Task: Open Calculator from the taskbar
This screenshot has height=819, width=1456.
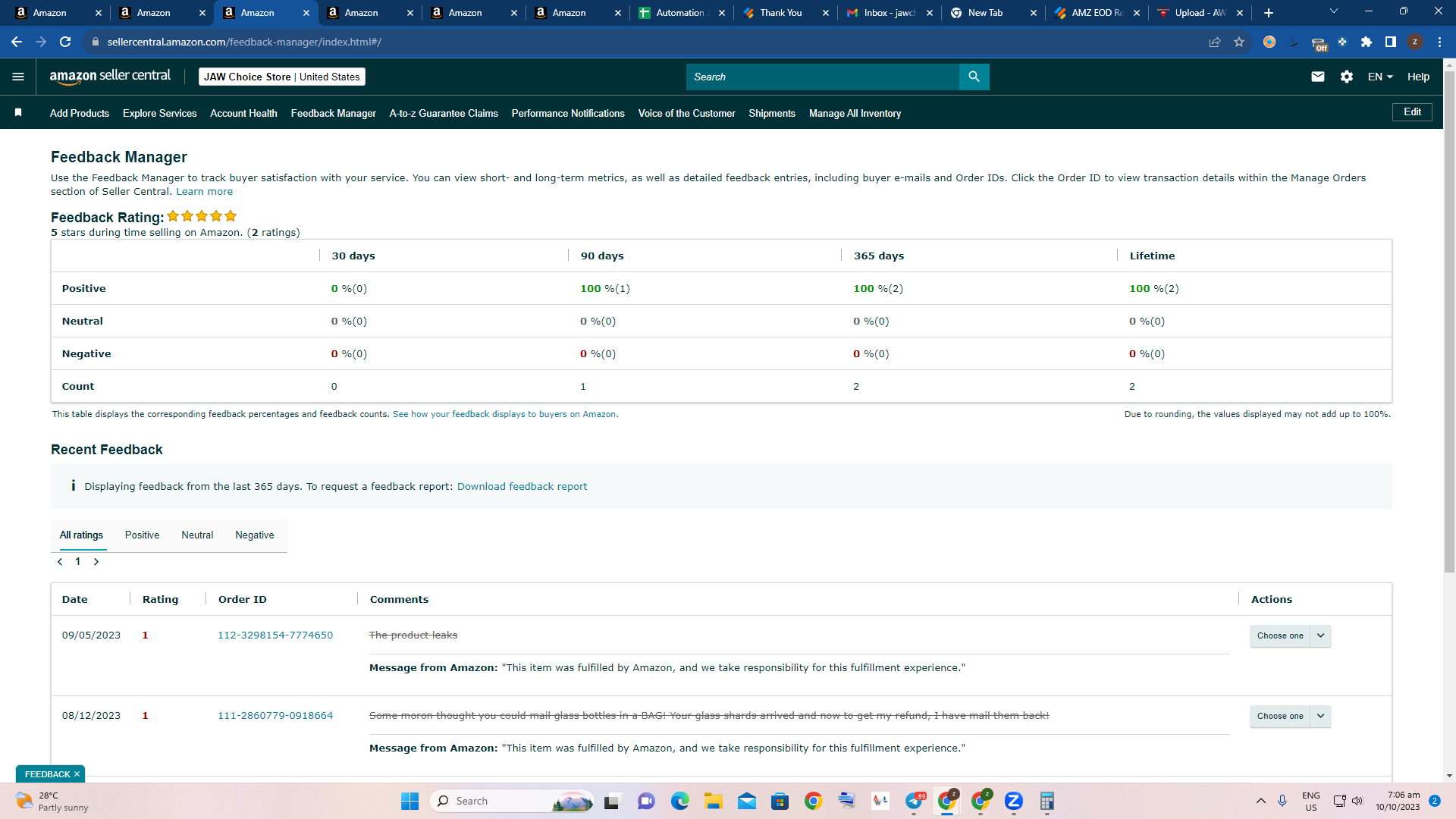Action: [1046, 801]
